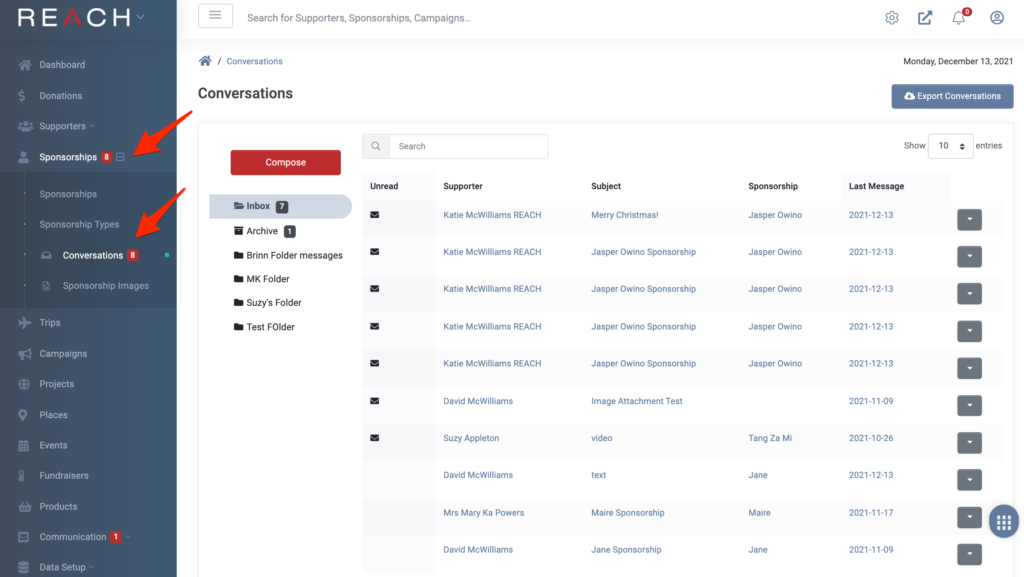The height and width of the screenshot is (577, 1024).
Task: Go to Campaigns in the sidebar
Action: point(62,354)
